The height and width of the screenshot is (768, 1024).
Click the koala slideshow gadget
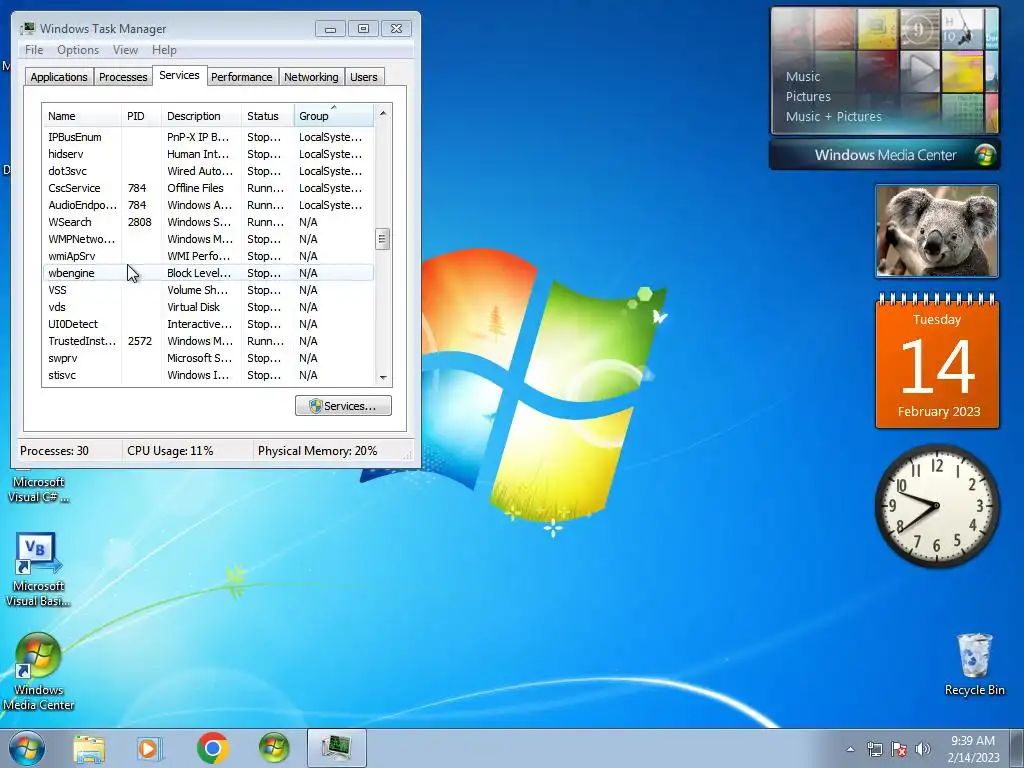point(936,231)
